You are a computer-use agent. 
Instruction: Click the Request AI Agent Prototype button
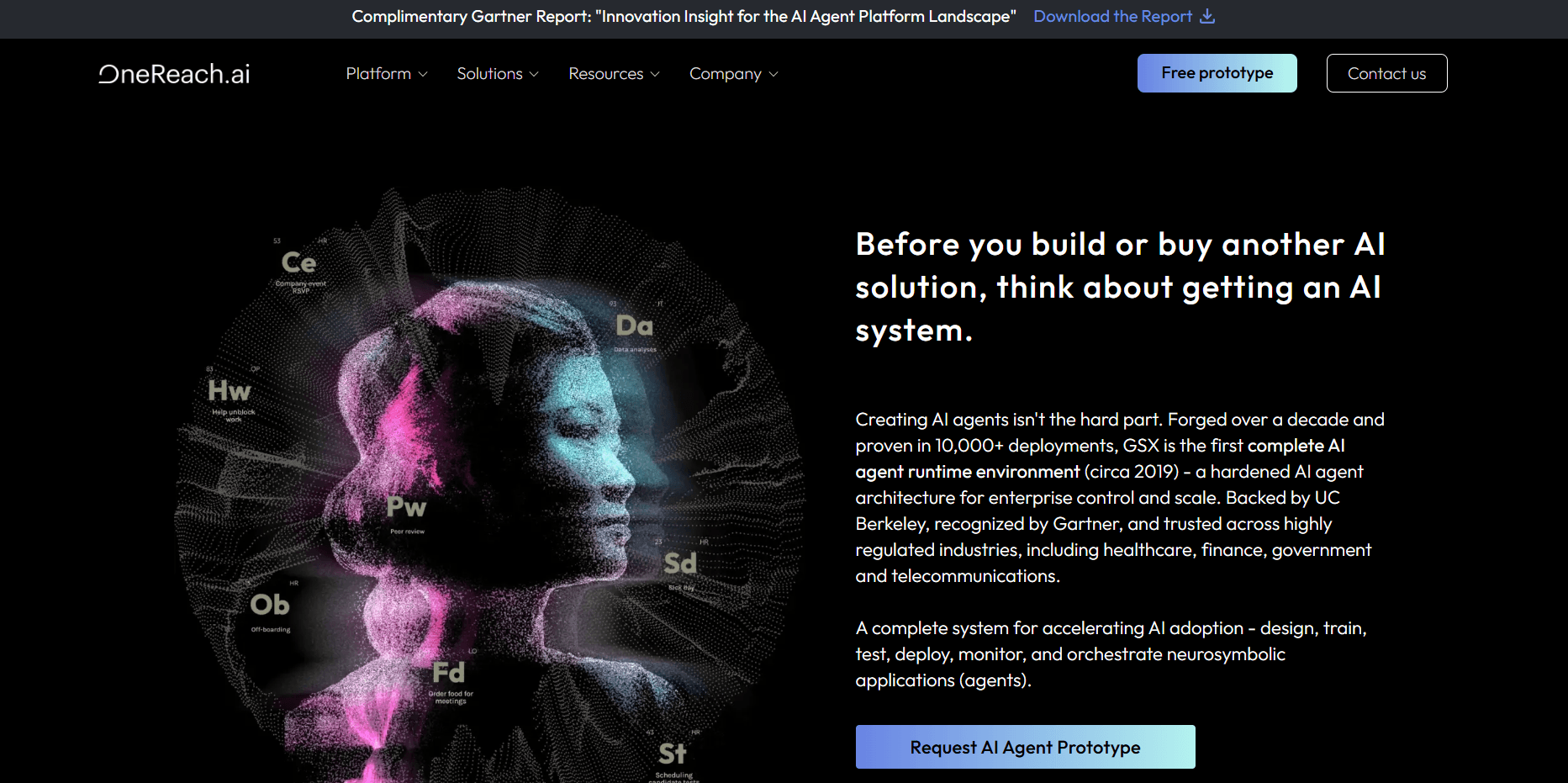click(x=1025, y=747)
